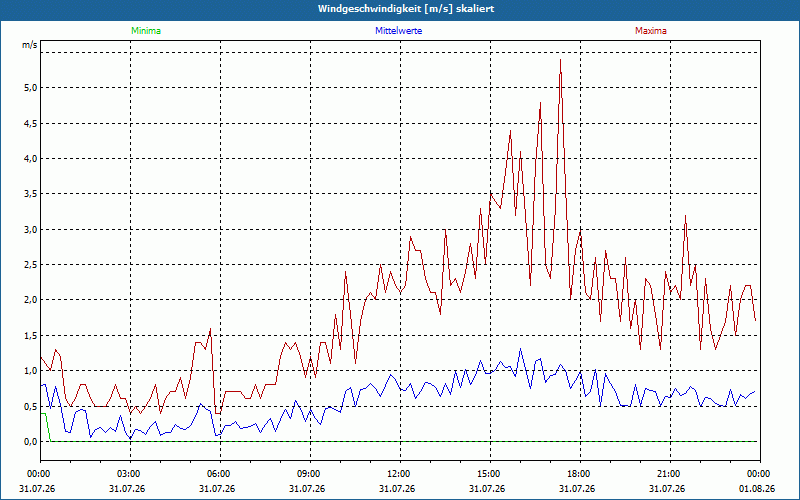This screenshot has width=800, height=500.
Task: Click the blue Mittelwerte legend label
Action: [x=398, y=31]
